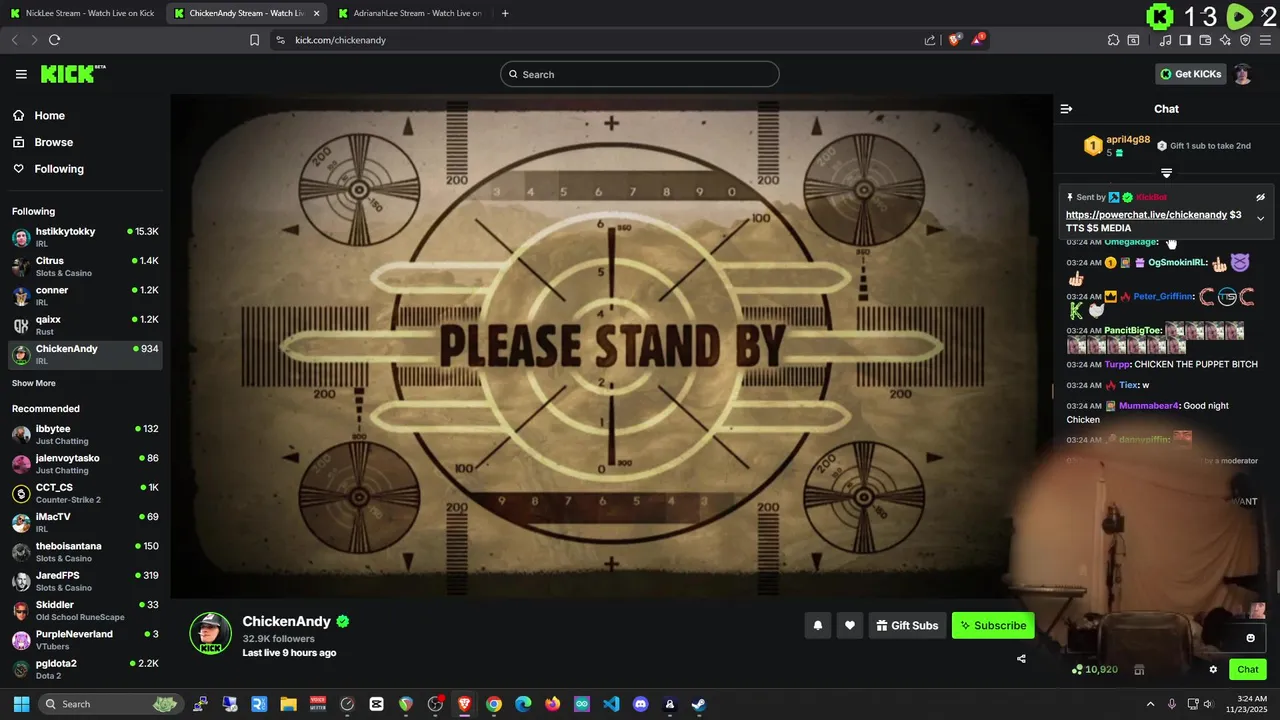Click Mummabear4 username in chat

pos(1149,406)
